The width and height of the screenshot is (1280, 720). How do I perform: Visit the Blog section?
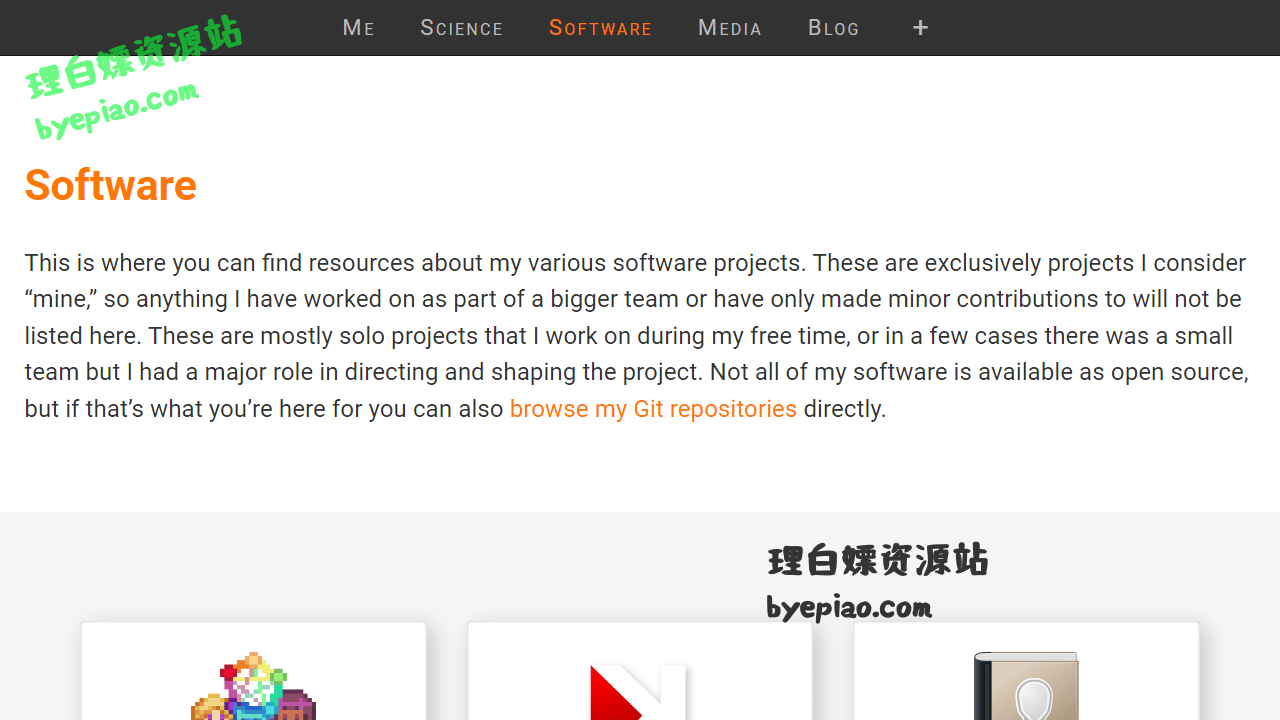coord(833,28)
